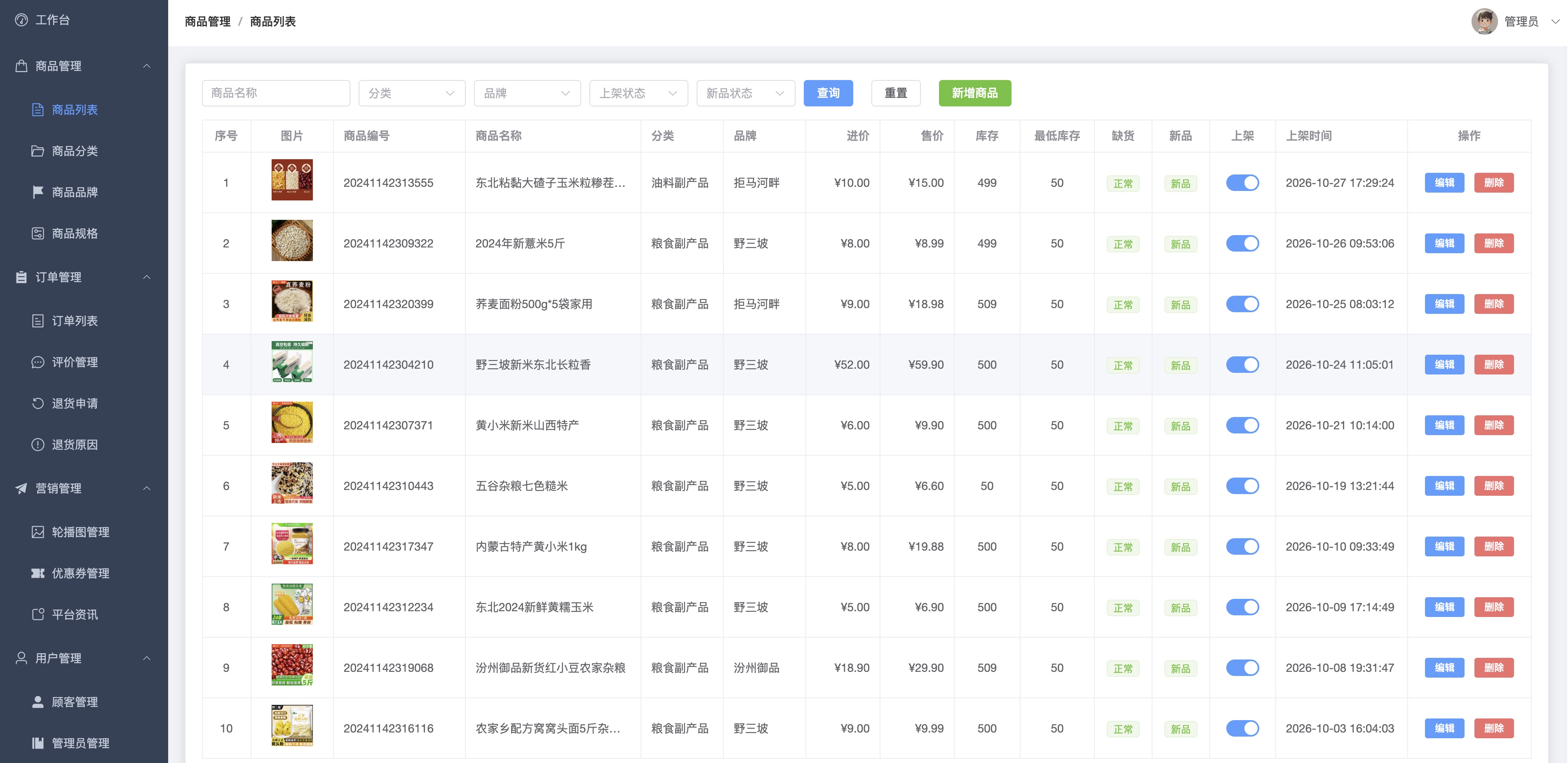Toggle 上架 switch for 荞麦面粉500g*5袋家用
This screenshot has height=763, width=1568.
(x=1242, y=304)
